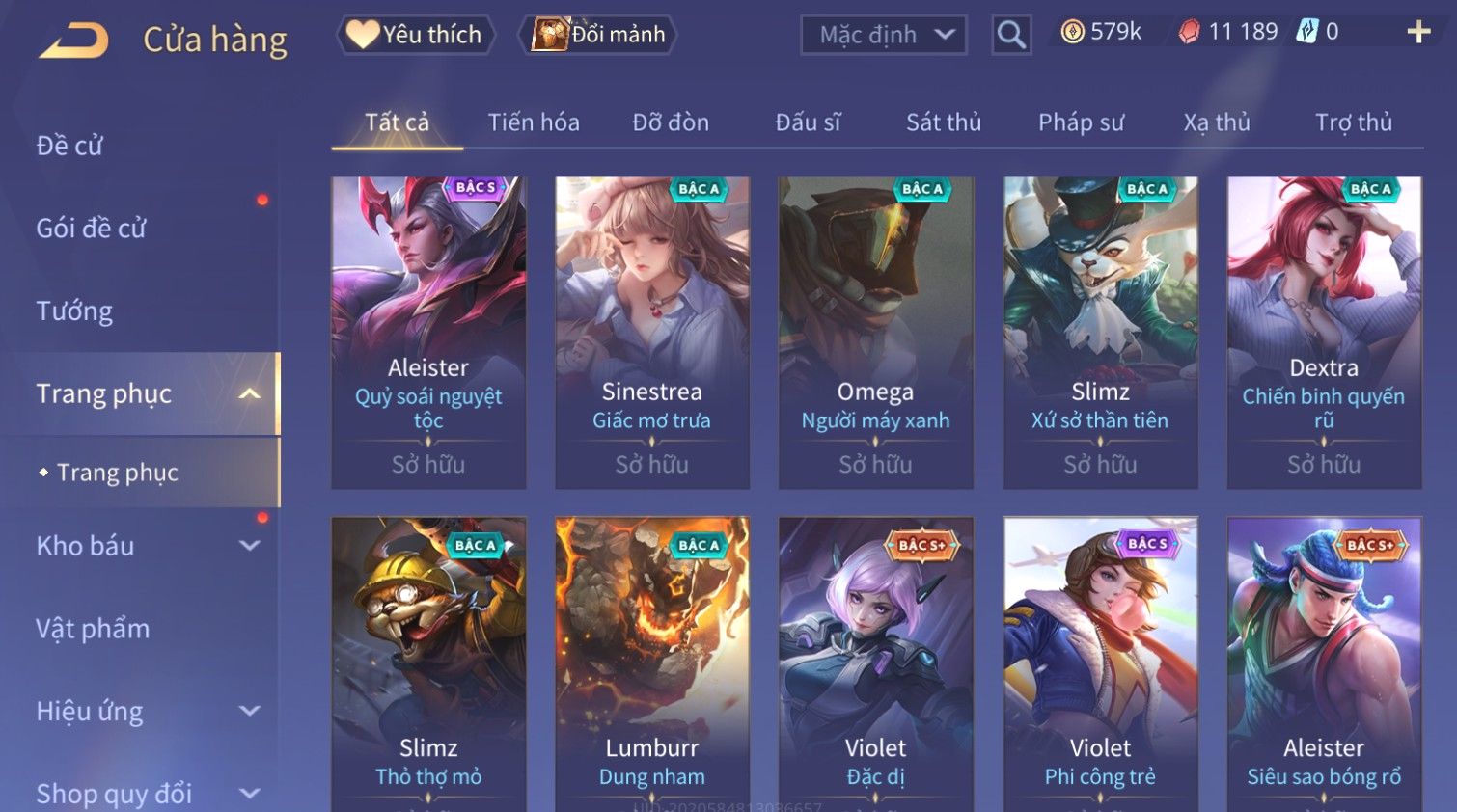Screen dimensions: 1457x812
Task: Open the Mặc định sort dropdown
Action: pyautogui.click(x=884, y=36)
